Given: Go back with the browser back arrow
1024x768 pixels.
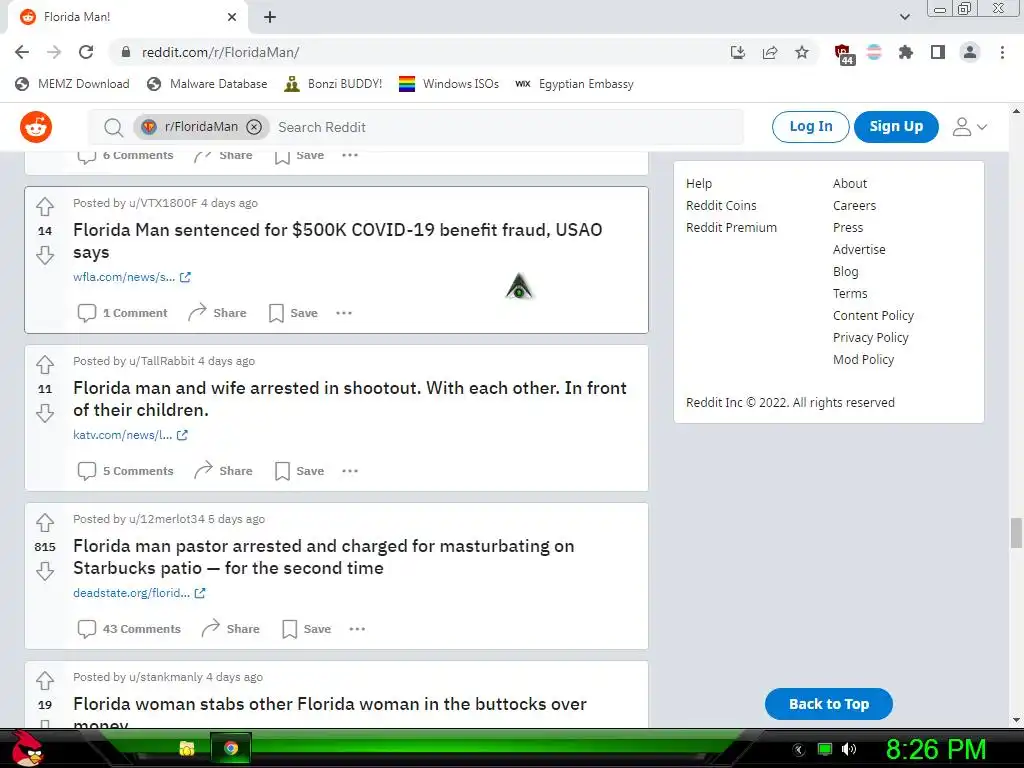Looking at the screenshot, I should coord(22,52).
